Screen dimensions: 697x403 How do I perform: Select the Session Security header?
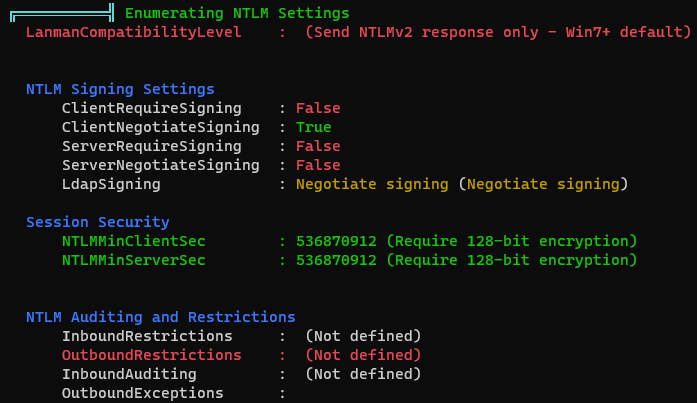click(97, 222)
